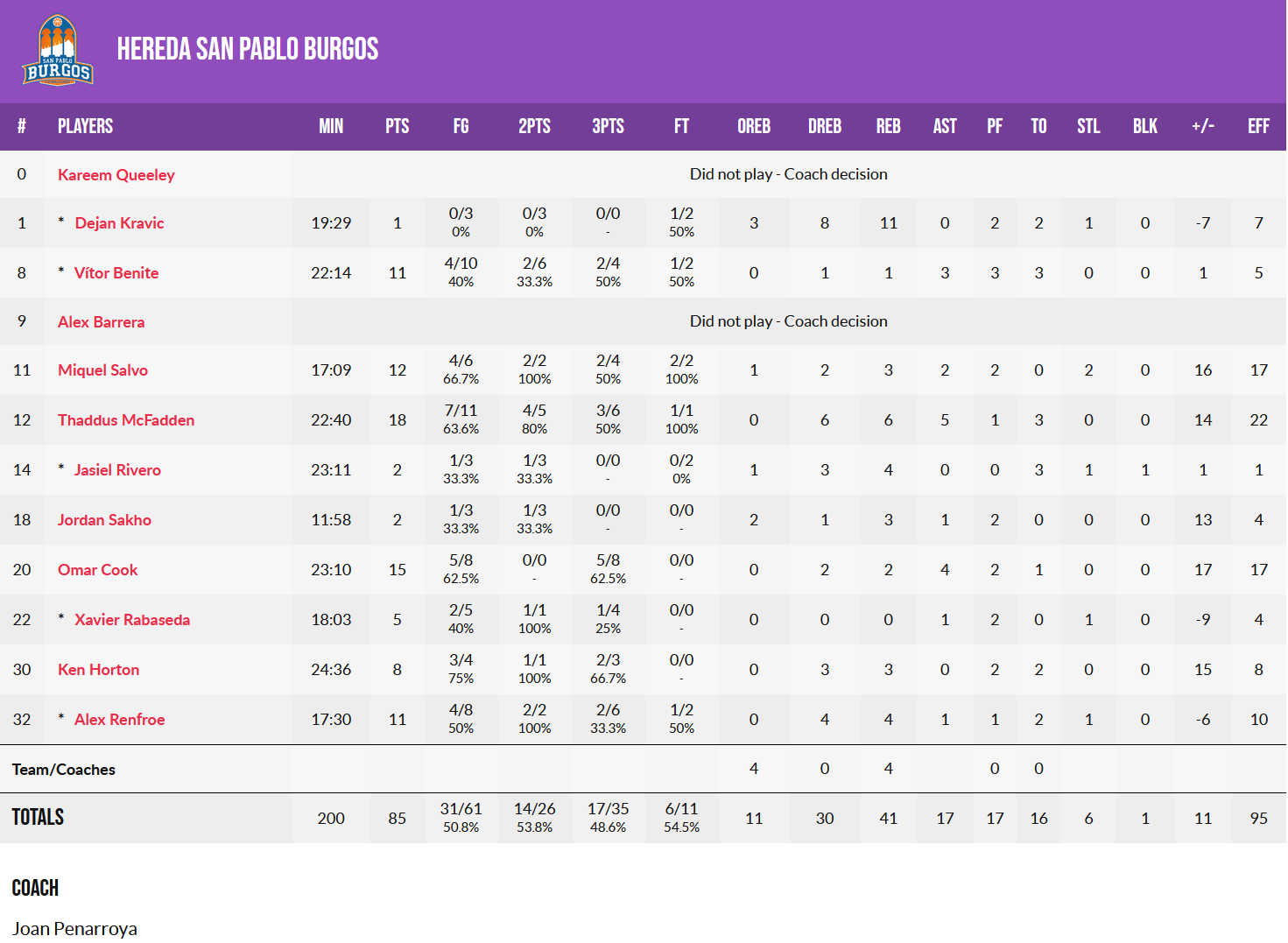This screenshot has height=943, width=1288.
Task: Visit Alex Renfroe's player page
Action: pyautogui.click(x=119, y=720)
